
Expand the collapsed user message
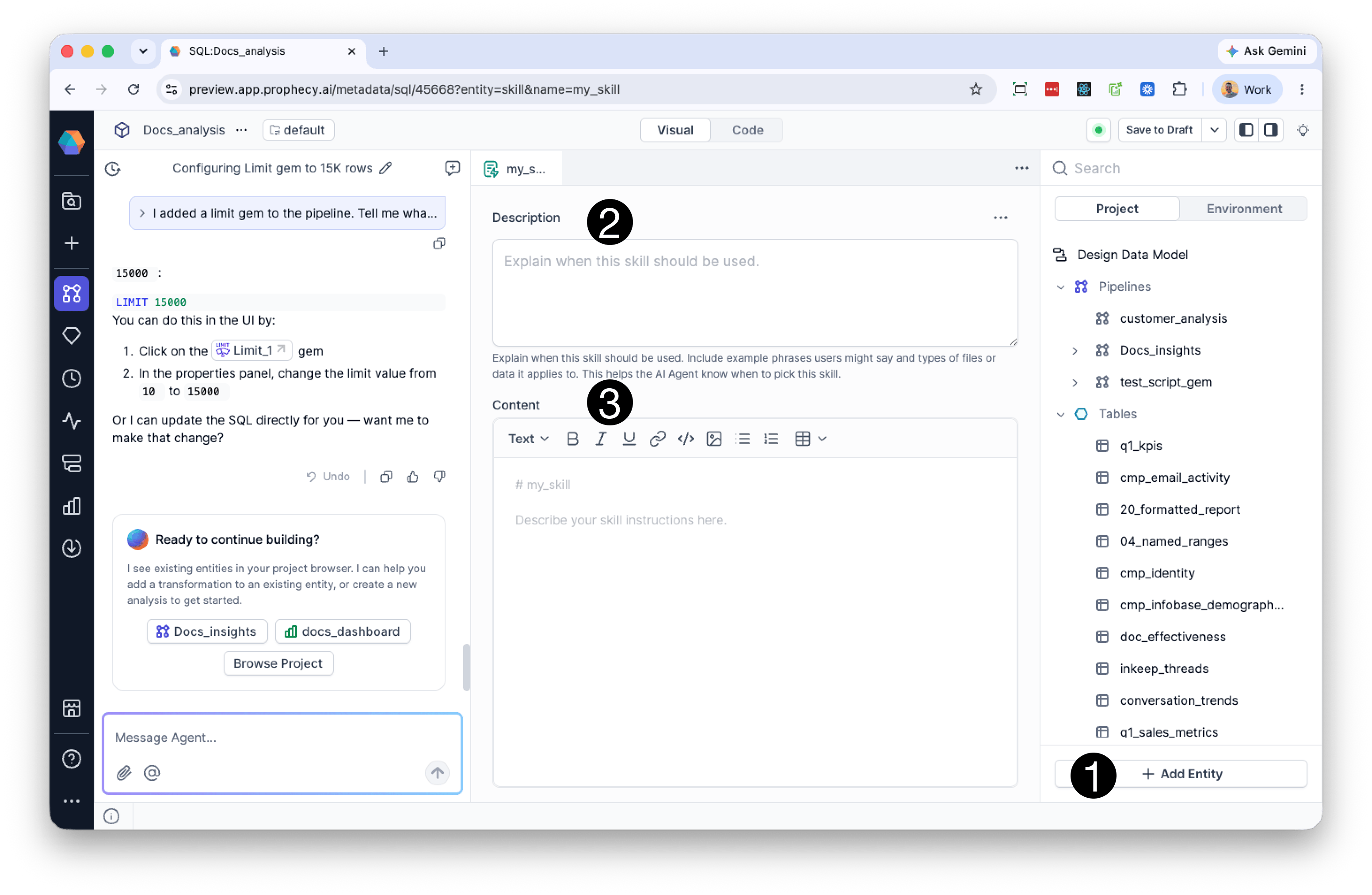pos(142,213)
